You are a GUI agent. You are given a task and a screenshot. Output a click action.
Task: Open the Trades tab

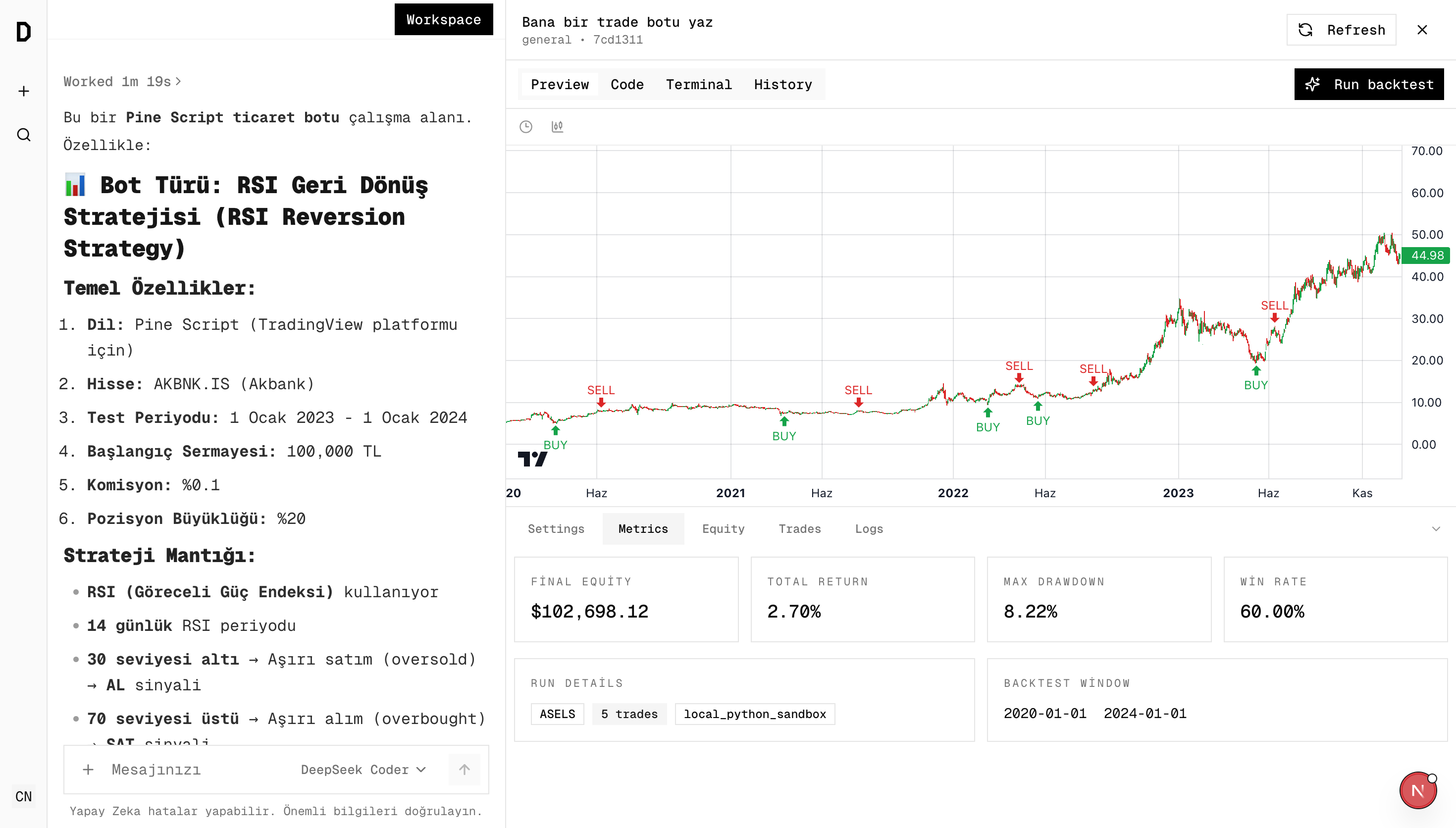point(799,529)
